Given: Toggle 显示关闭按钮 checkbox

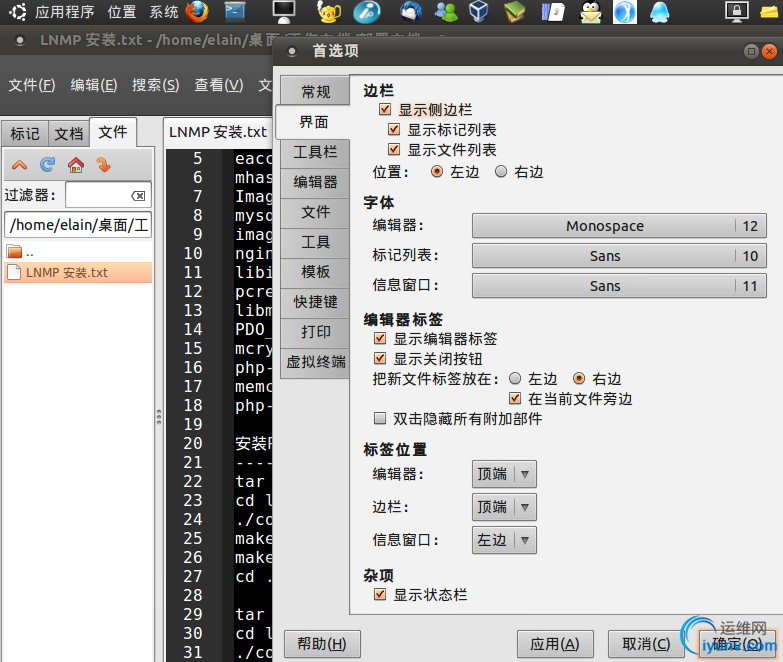Looking at the screenshot, I should [x=380, y=358].
